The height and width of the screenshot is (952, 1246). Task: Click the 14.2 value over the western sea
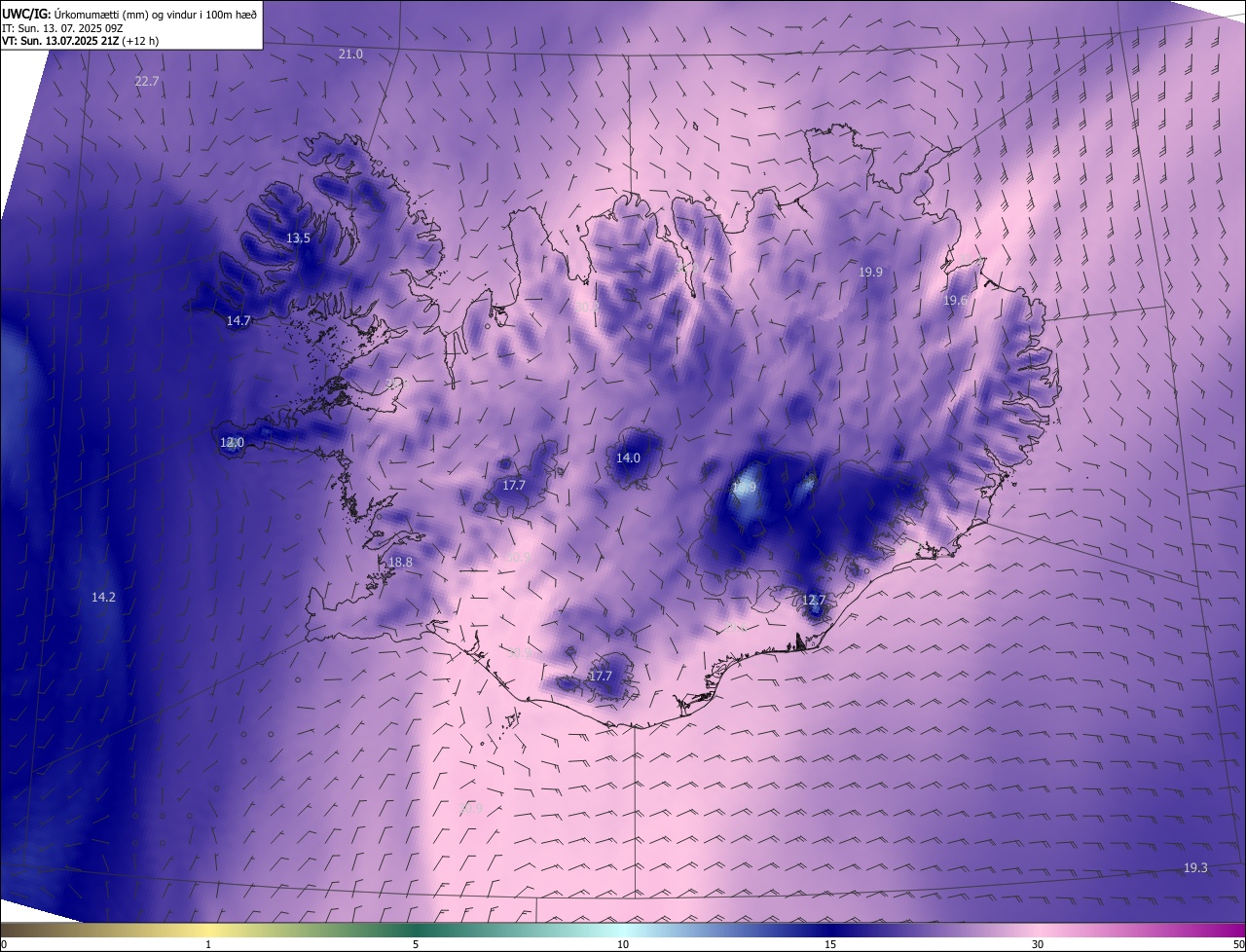click(x=103, y=598)
